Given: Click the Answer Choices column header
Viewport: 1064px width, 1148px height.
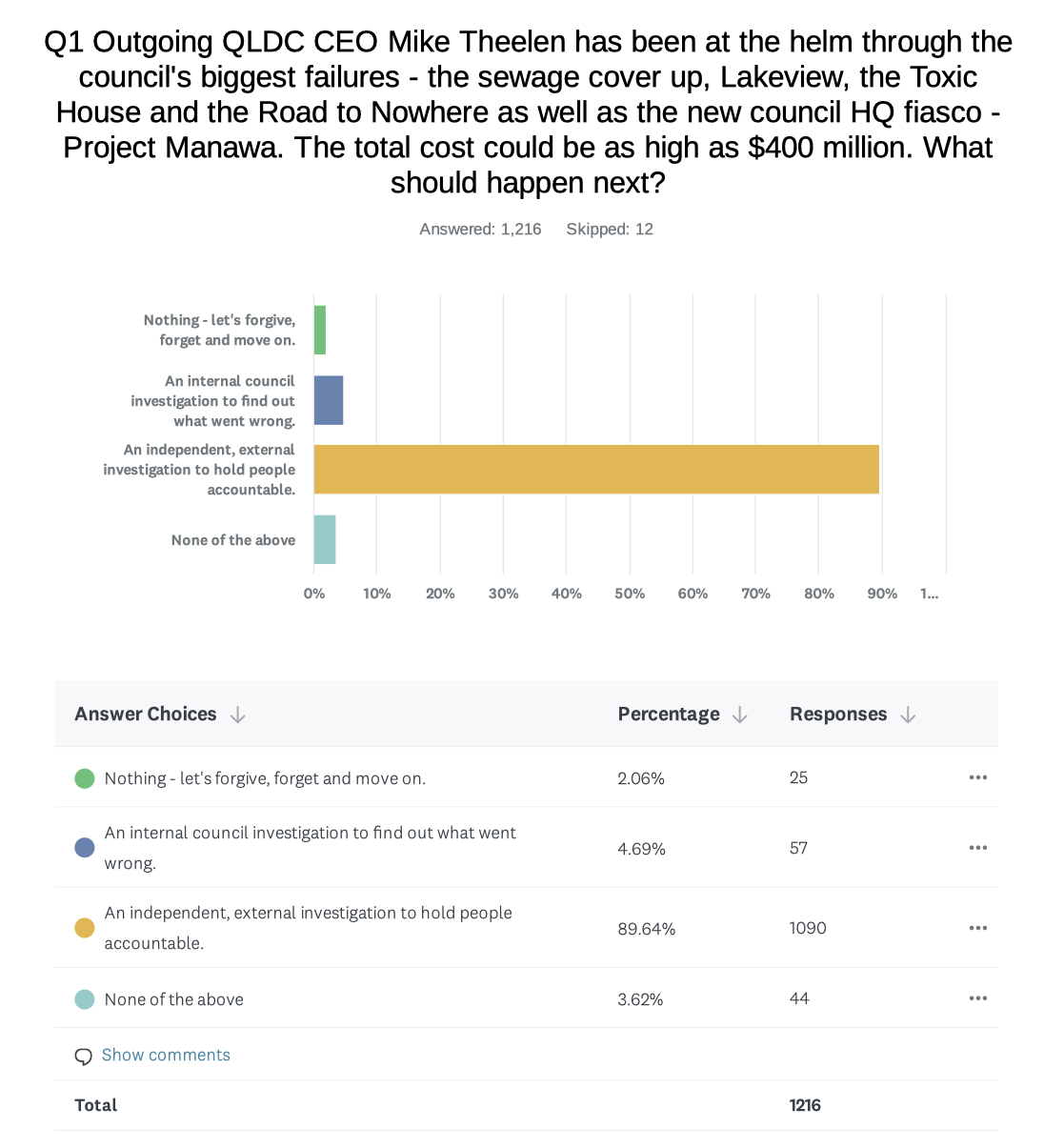Looking at the screenshot, I should pyautogui.click(x=146, y=715).
